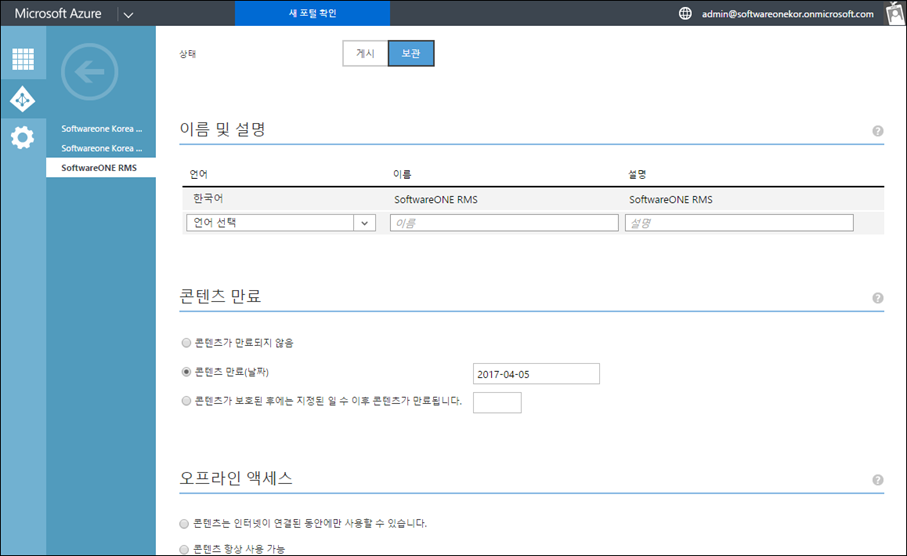Click the 이름 column header
The height and width of the screenshot is (556, 907).
point(402,174)
